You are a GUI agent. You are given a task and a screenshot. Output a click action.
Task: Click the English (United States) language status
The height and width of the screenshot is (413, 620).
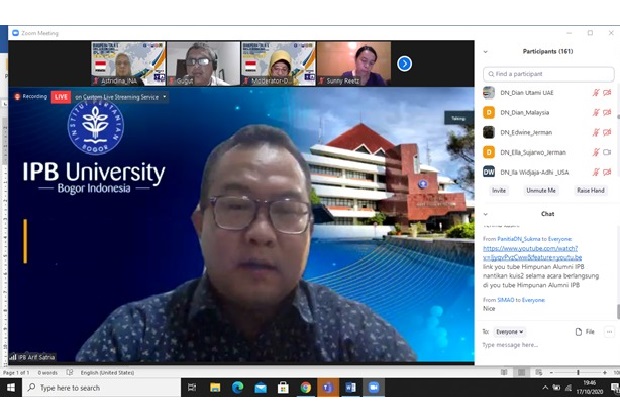pyautogui.click(x=107, y=373)
